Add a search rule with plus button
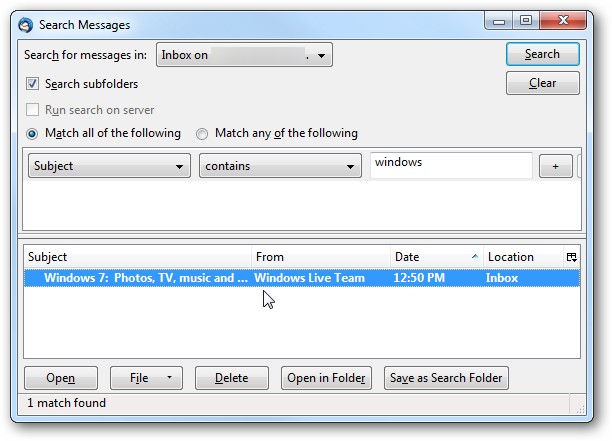The image size is (612, 441). [x=555, y=166]
